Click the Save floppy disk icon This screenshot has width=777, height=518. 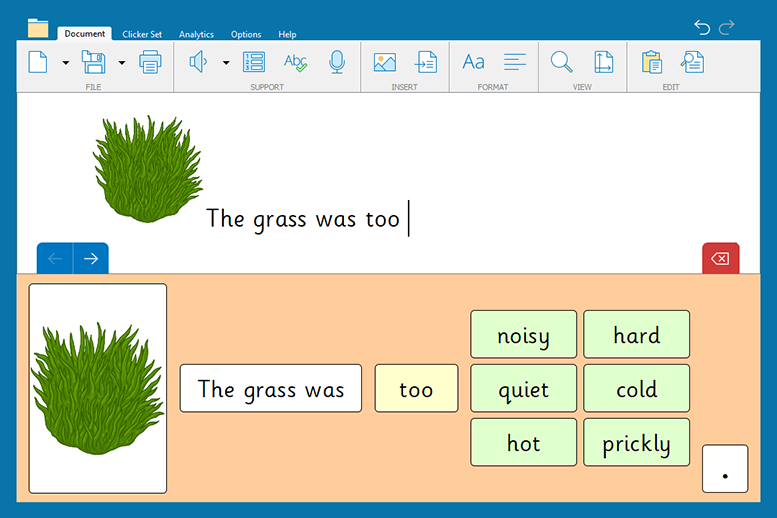[94, 62]
